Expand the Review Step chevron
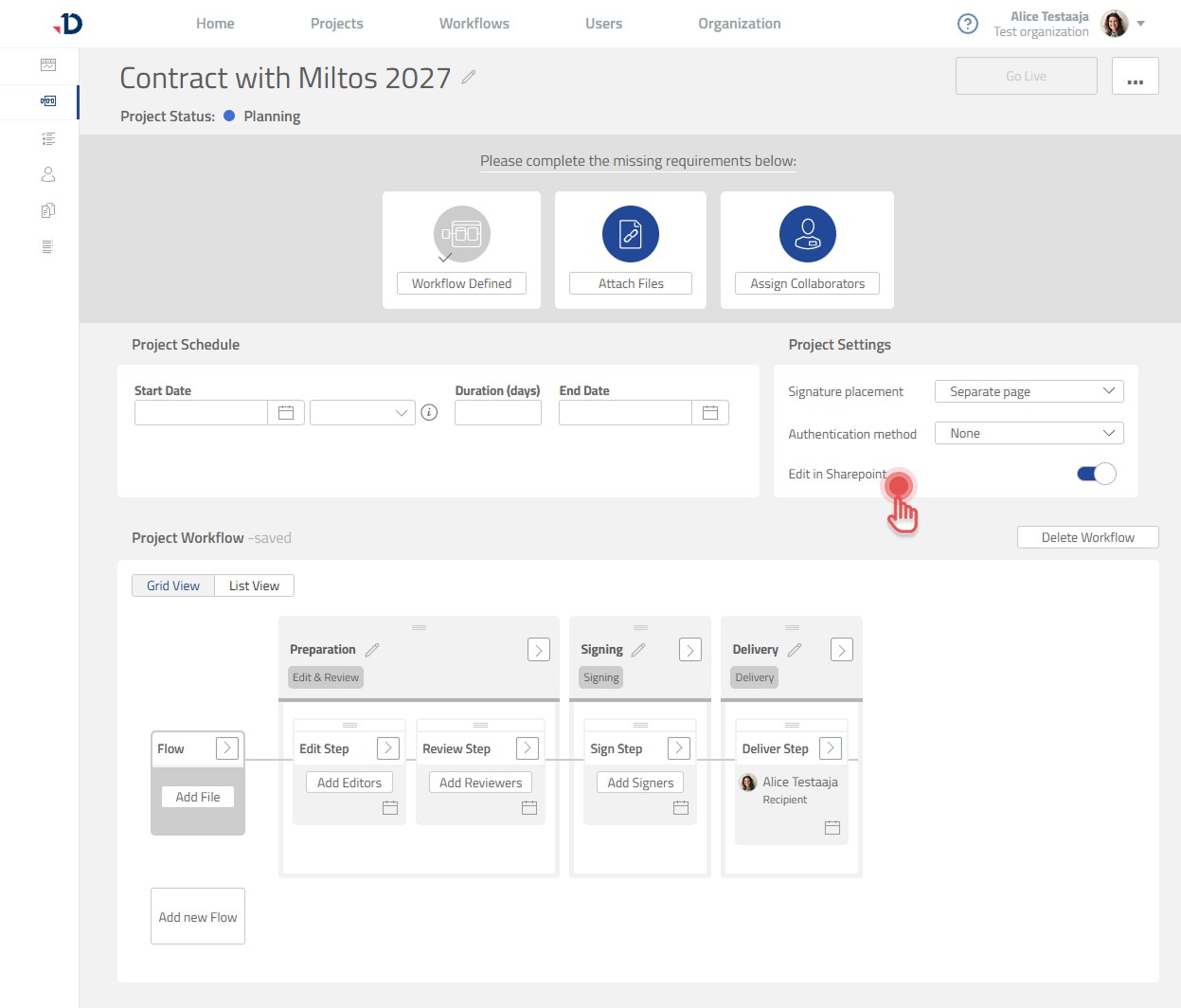1181x1008 pixels. 528,748
